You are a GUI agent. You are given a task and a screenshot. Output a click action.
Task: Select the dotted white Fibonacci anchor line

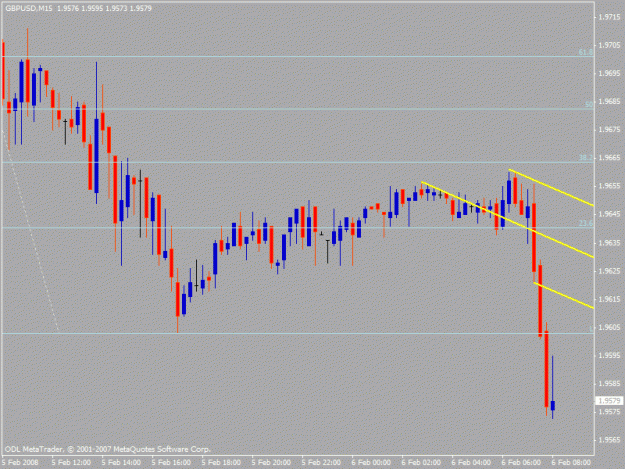pos(30,230)
